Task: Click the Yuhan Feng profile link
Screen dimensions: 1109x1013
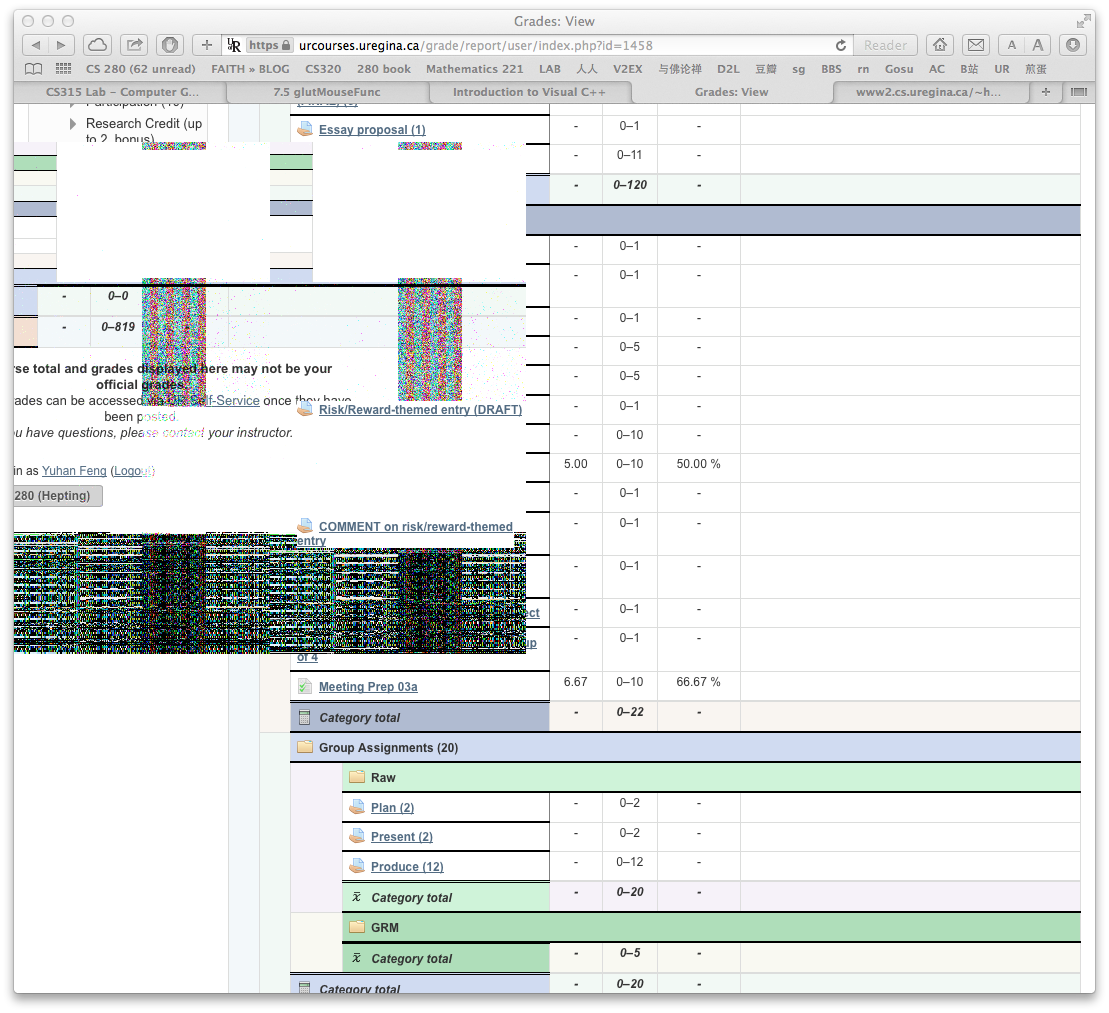Action: point(74,470)
